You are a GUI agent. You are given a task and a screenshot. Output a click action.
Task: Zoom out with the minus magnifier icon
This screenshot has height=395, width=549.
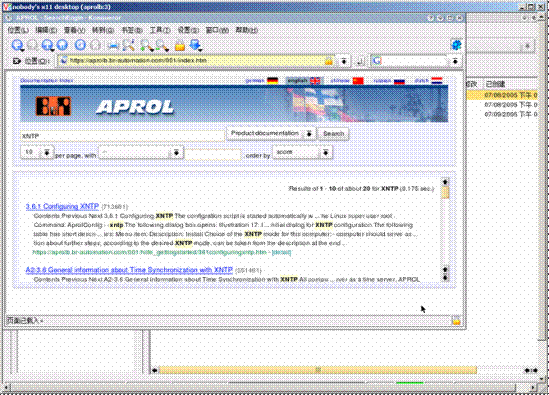click(161, 45)
